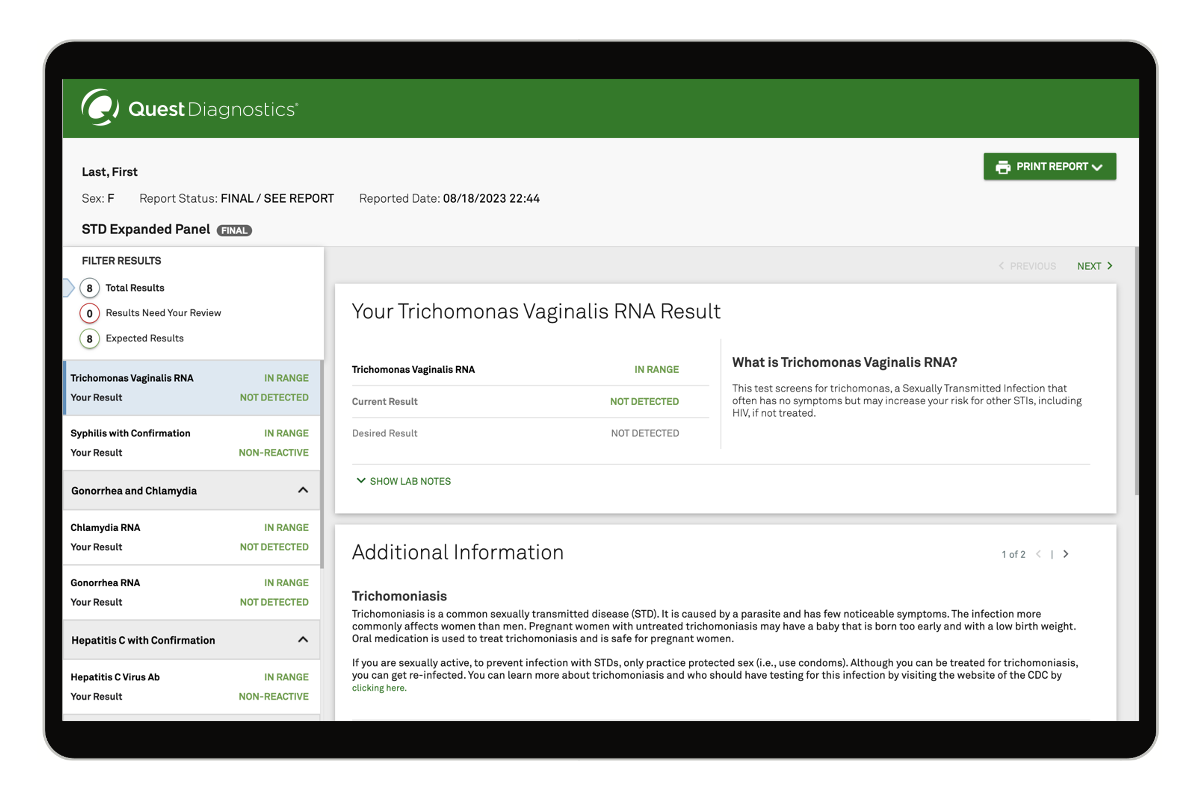Image resolution: width=1200 pixels, height=800 pixels.
Task: Collapse the Hepatitis C with Confirmation section
Action: click(302, 640)
